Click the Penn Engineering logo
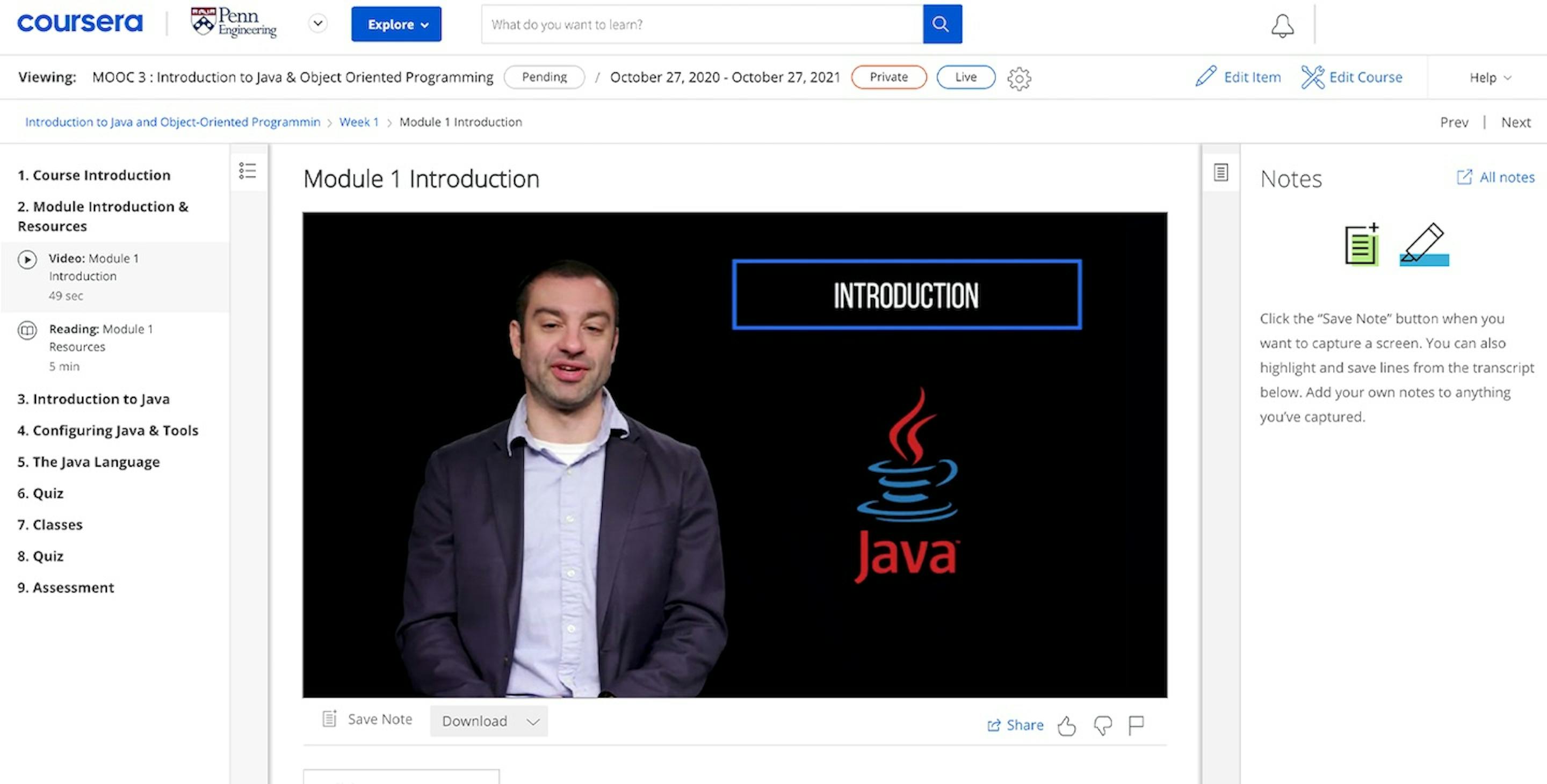The image size is (1547, 784). point(234,23)
